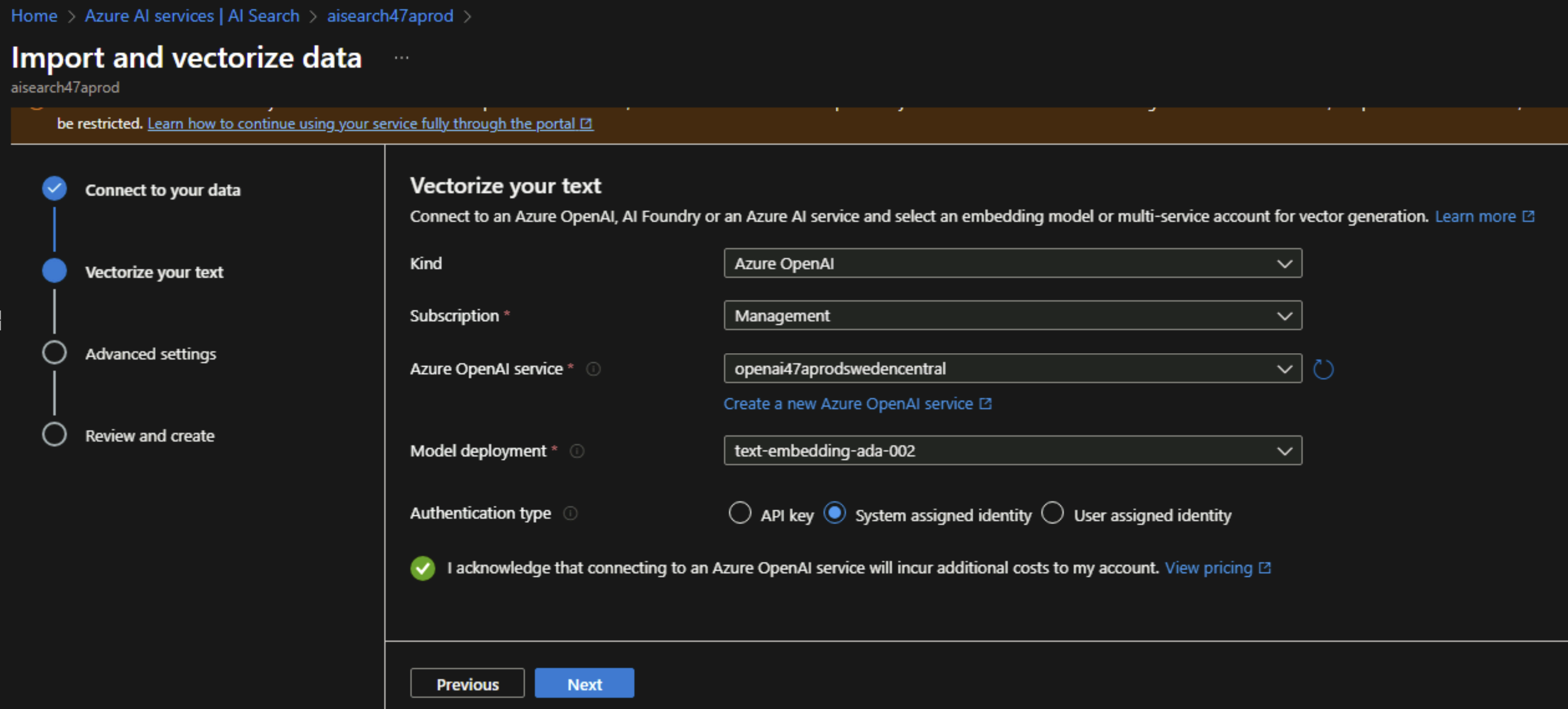The image size is (1568, 709).
Task: Open Azure AI services | AI Search breadcrumb
Action: click(x=192, y=16)
